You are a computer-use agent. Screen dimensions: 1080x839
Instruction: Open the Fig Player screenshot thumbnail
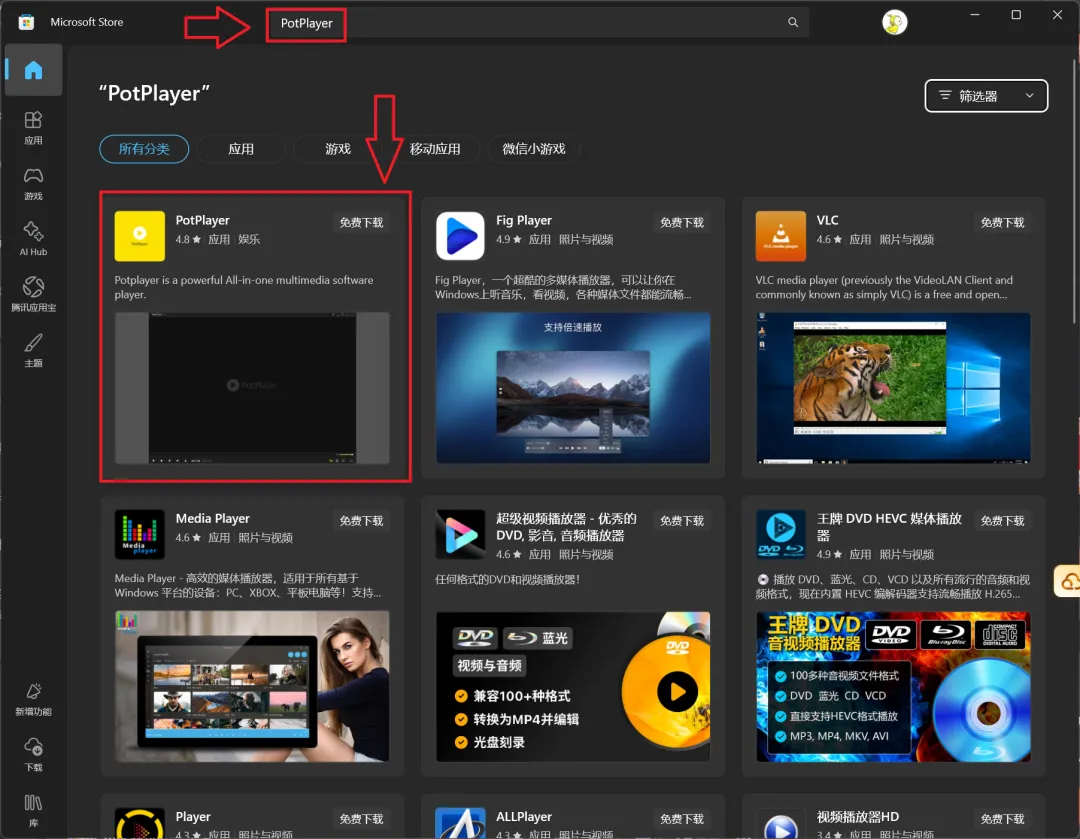572,388
